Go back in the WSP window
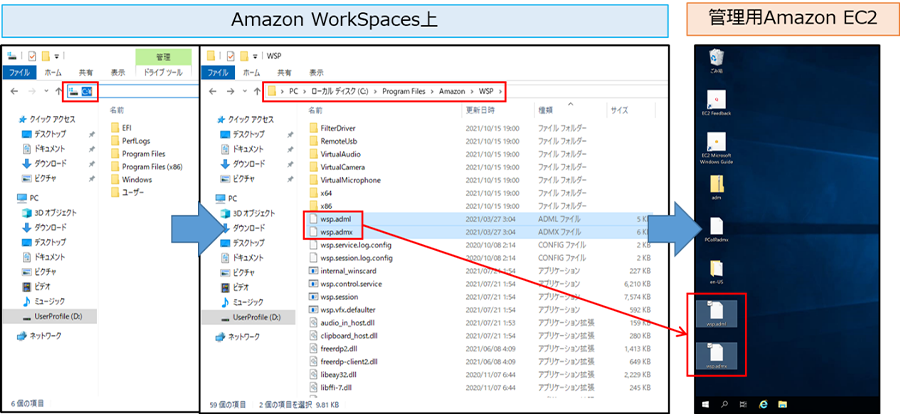This screenshot has width=900, height=418. tap(212, 91)
